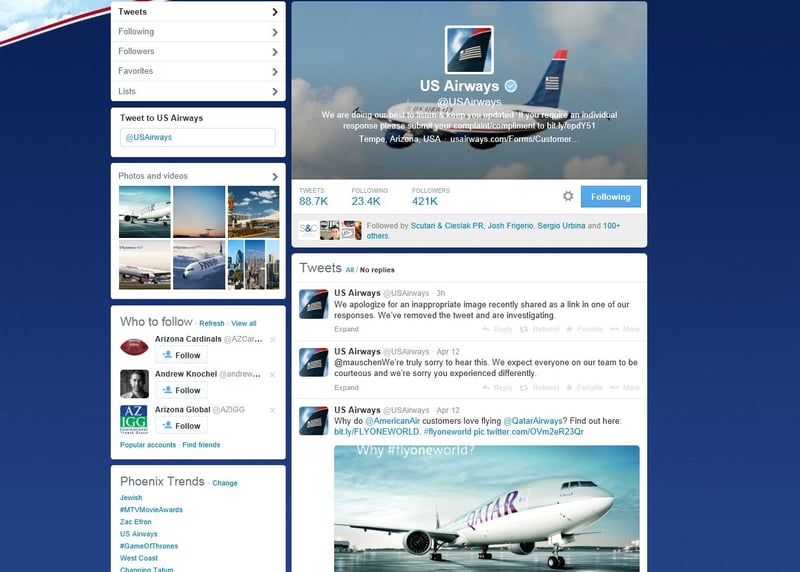Click the #MTVMovieAwards trend link
This screenshot has width=800, height=572.
[x=151, y=510]
